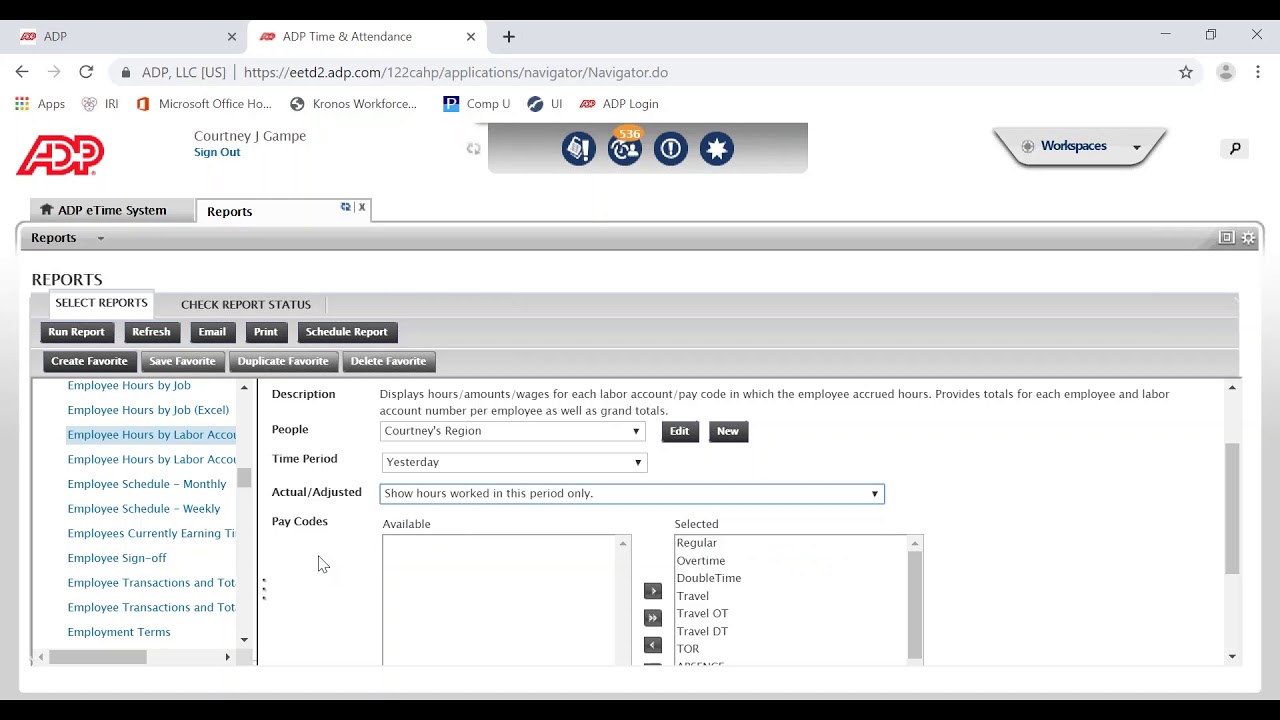Open Employee Hours by Job (Excel) report
1280x720 pixels.
click(x=148, y=410)
